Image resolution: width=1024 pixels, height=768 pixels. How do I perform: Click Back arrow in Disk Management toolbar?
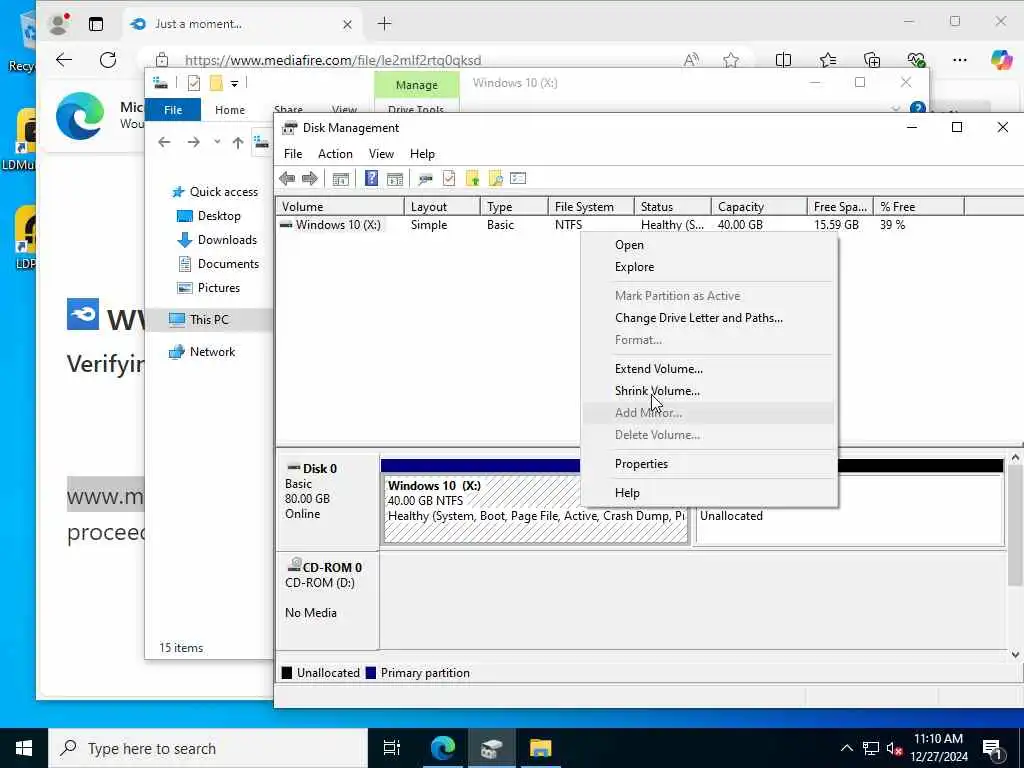click(x=287, y=178)
